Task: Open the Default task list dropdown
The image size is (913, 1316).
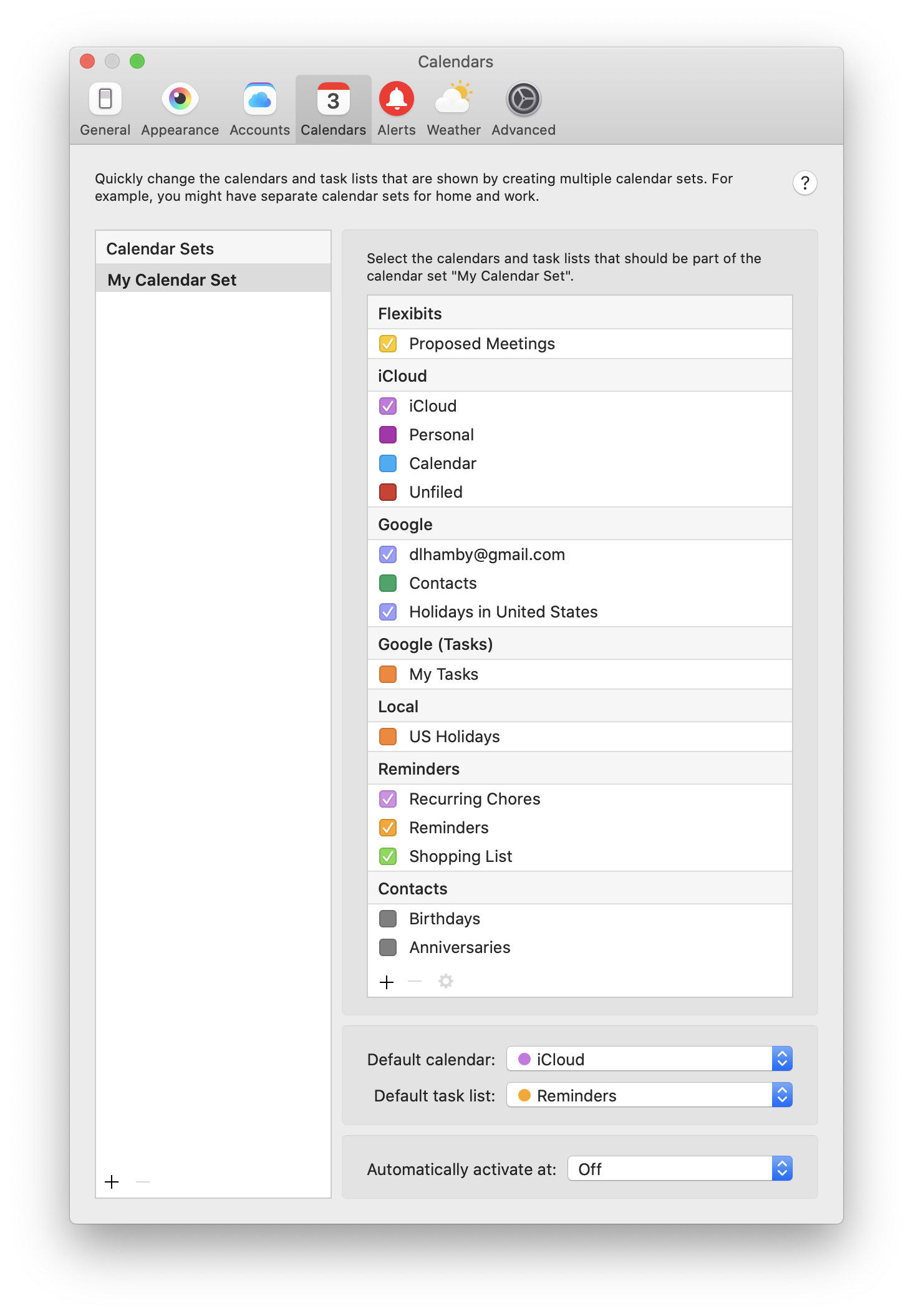Action: [x=649, y=1095]
